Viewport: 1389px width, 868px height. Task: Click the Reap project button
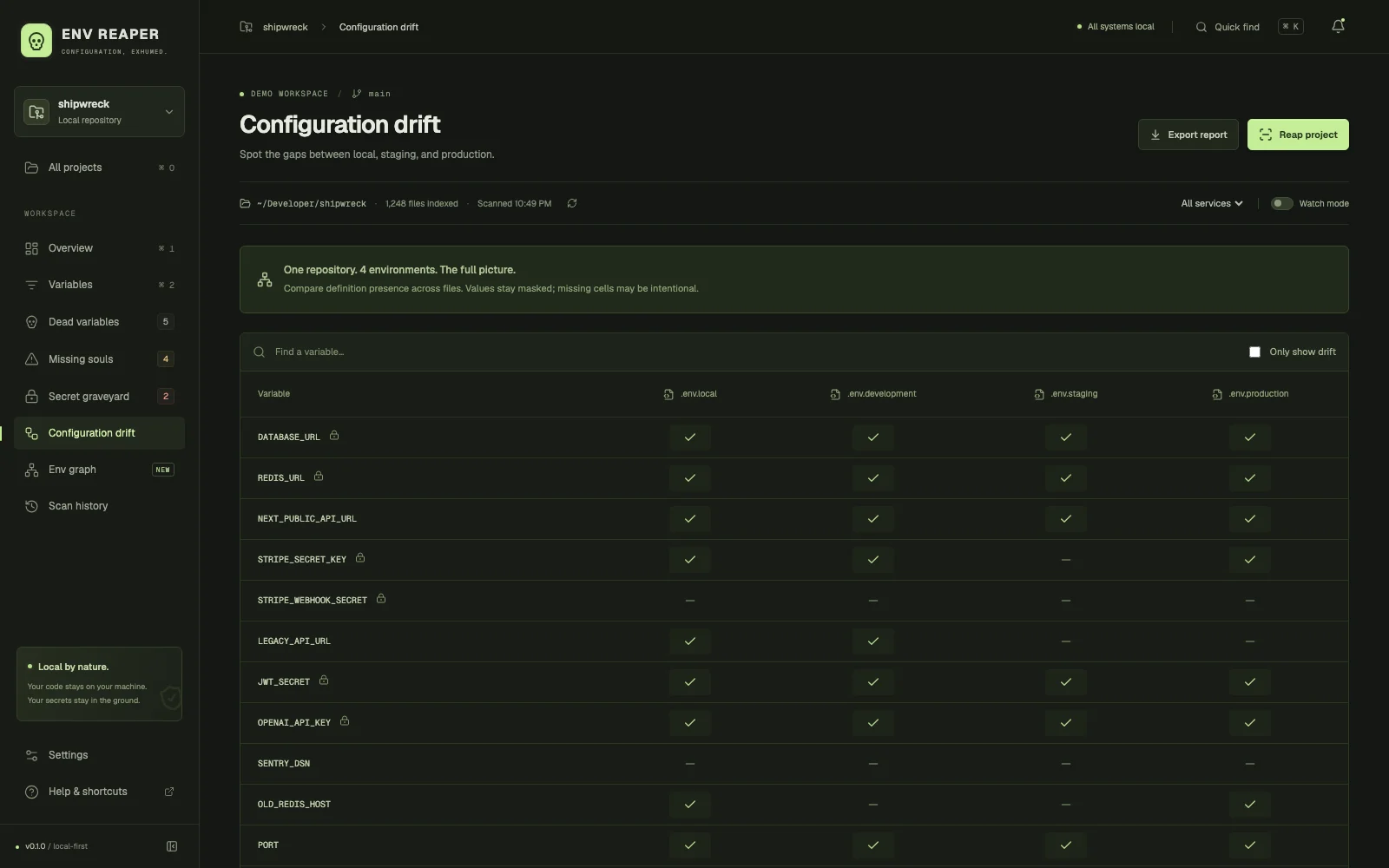click(x=1298, y=135)
